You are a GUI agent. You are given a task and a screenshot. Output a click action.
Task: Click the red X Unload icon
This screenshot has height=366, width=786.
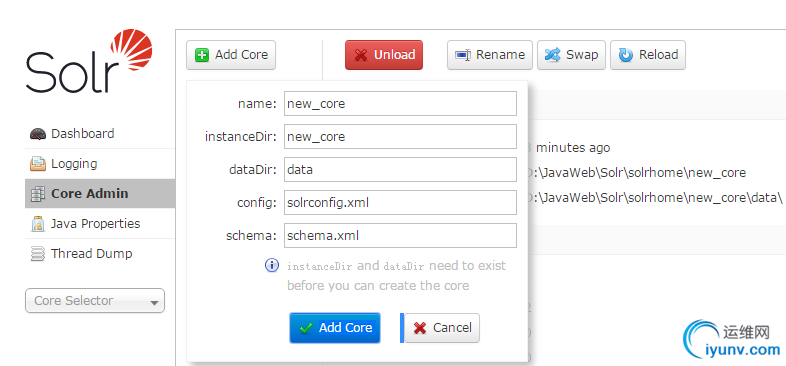pos(360,55)
